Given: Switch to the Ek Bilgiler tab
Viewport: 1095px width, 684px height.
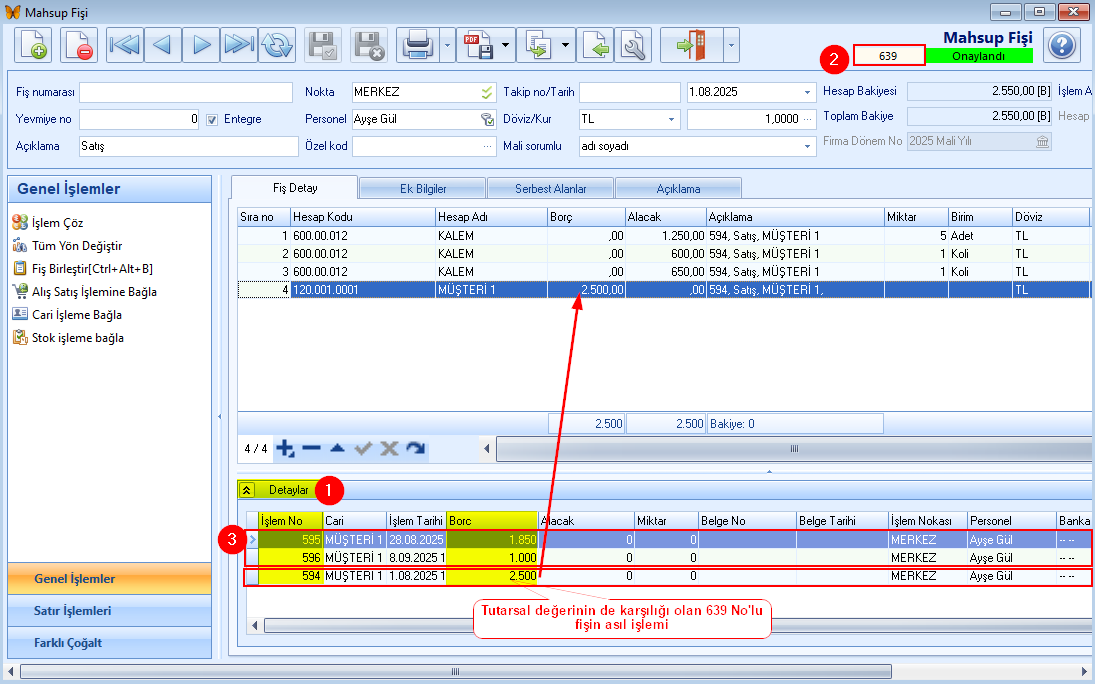Looking at the screenshot, I should [x=422, y=188].
